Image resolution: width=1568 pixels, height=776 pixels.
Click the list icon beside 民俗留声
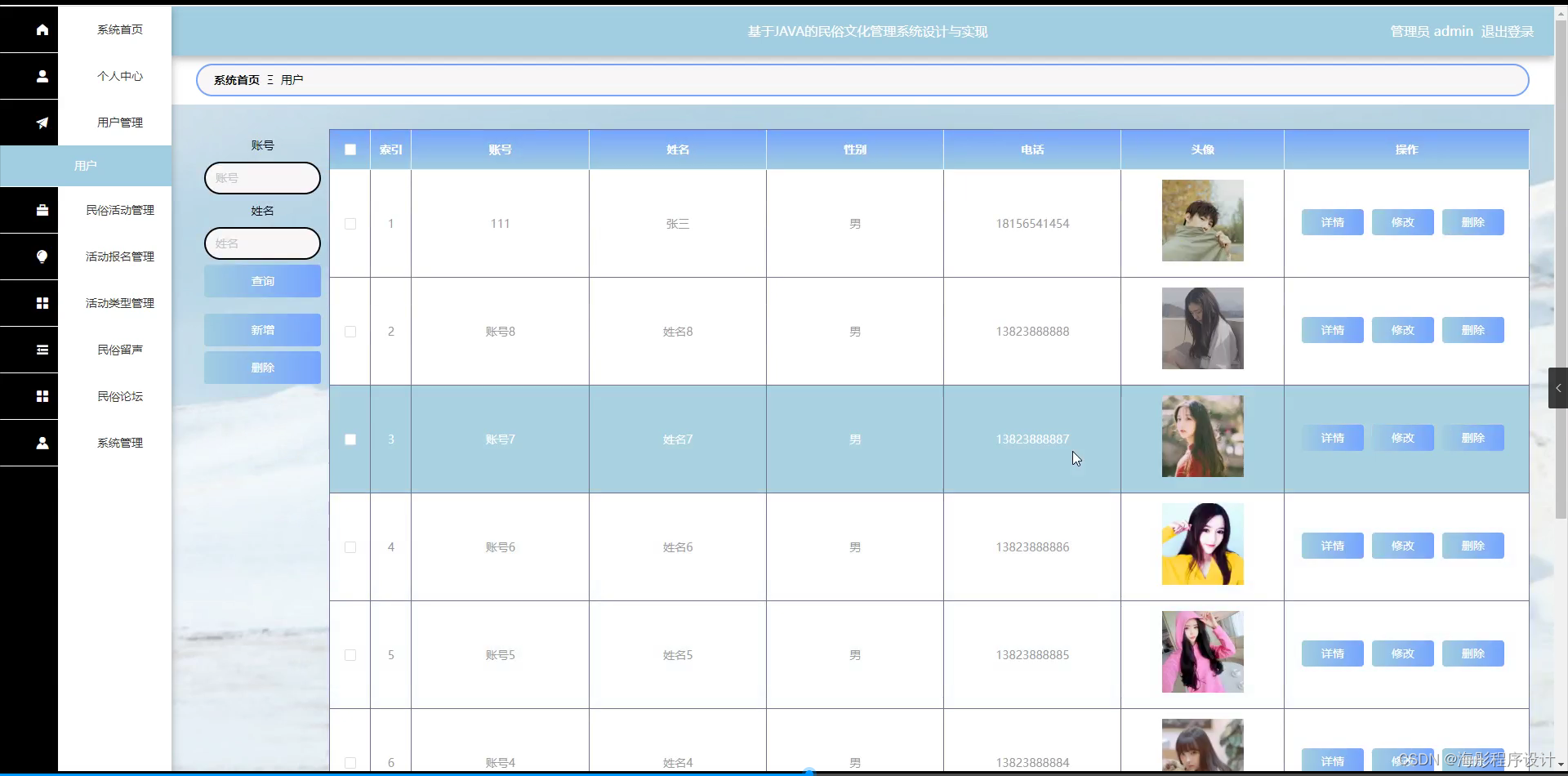[x=42, y=350]
